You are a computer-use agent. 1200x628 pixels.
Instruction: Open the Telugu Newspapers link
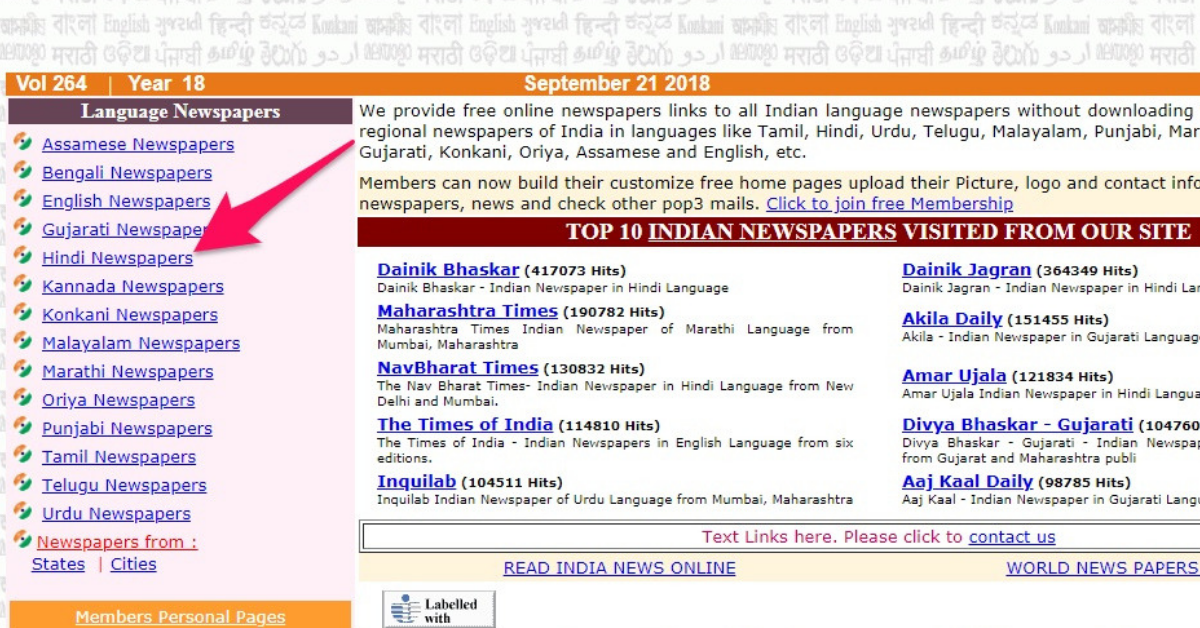(124, 486)
